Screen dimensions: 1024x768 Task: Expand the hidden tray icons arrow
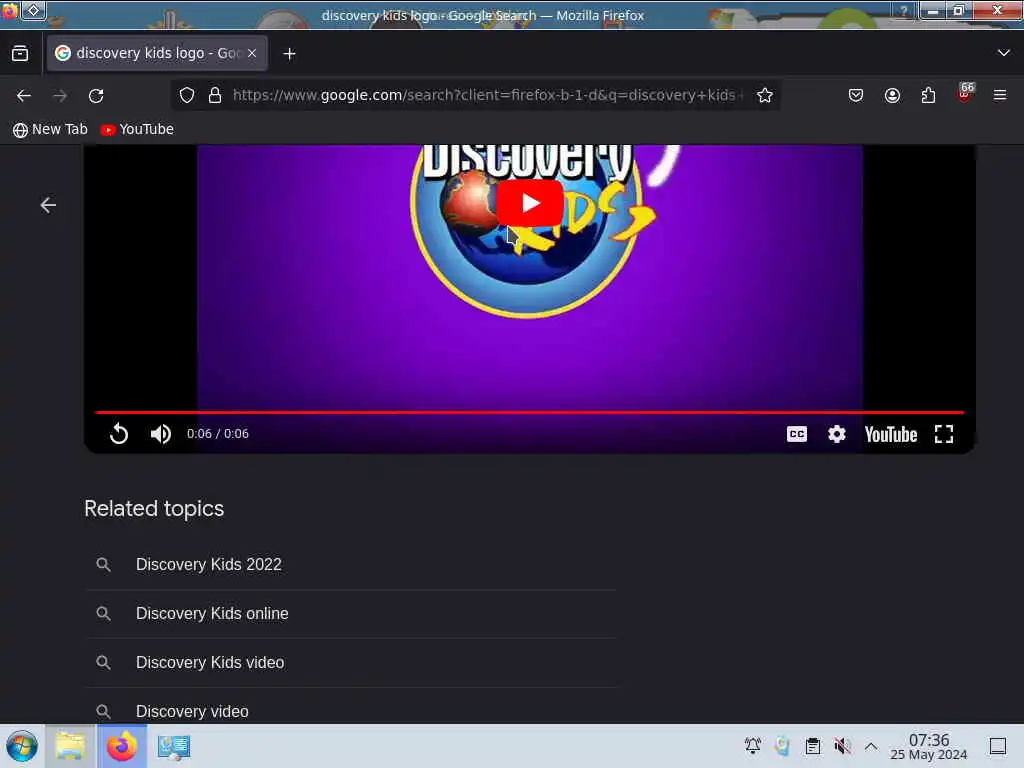(871, 746)
